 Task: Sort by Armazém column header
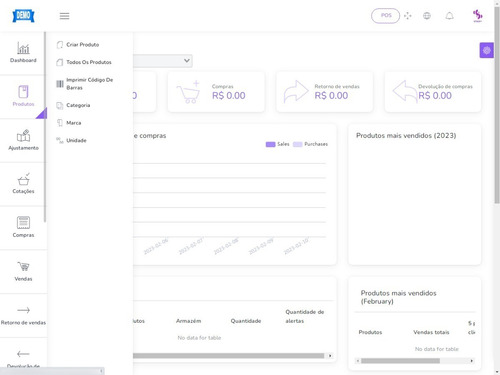pos(188,321)
